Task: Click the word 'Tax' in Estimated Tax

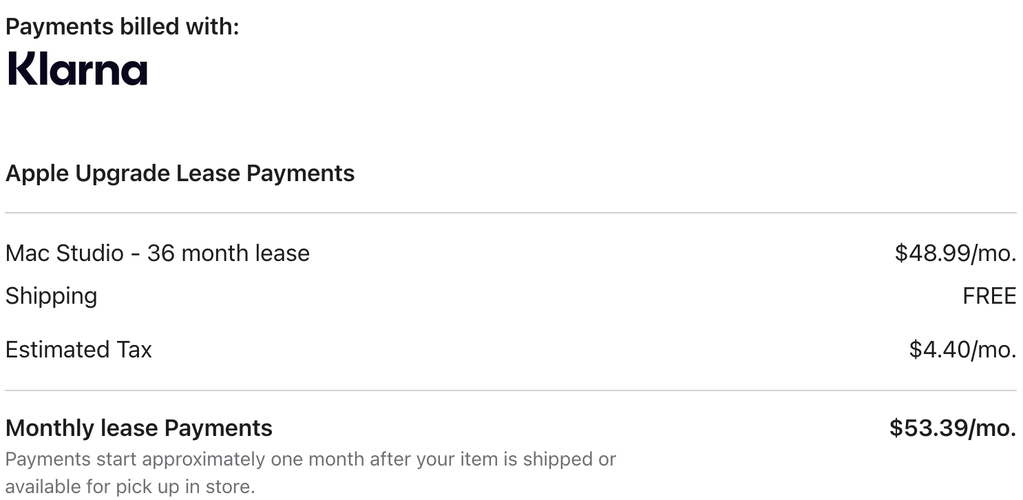Action: tap(134, 350)
